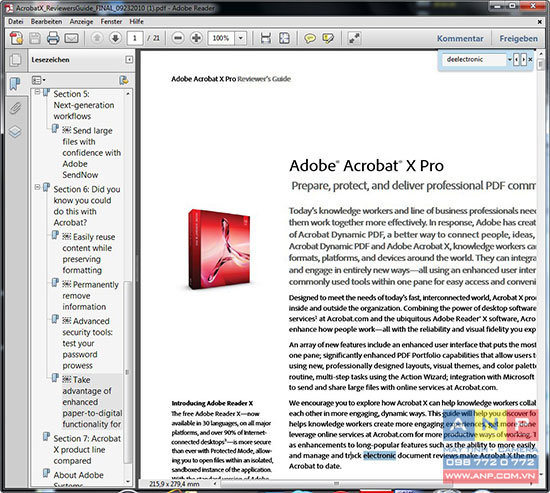
Task: Open the Hilfe menu
Action: pos(136,22)
